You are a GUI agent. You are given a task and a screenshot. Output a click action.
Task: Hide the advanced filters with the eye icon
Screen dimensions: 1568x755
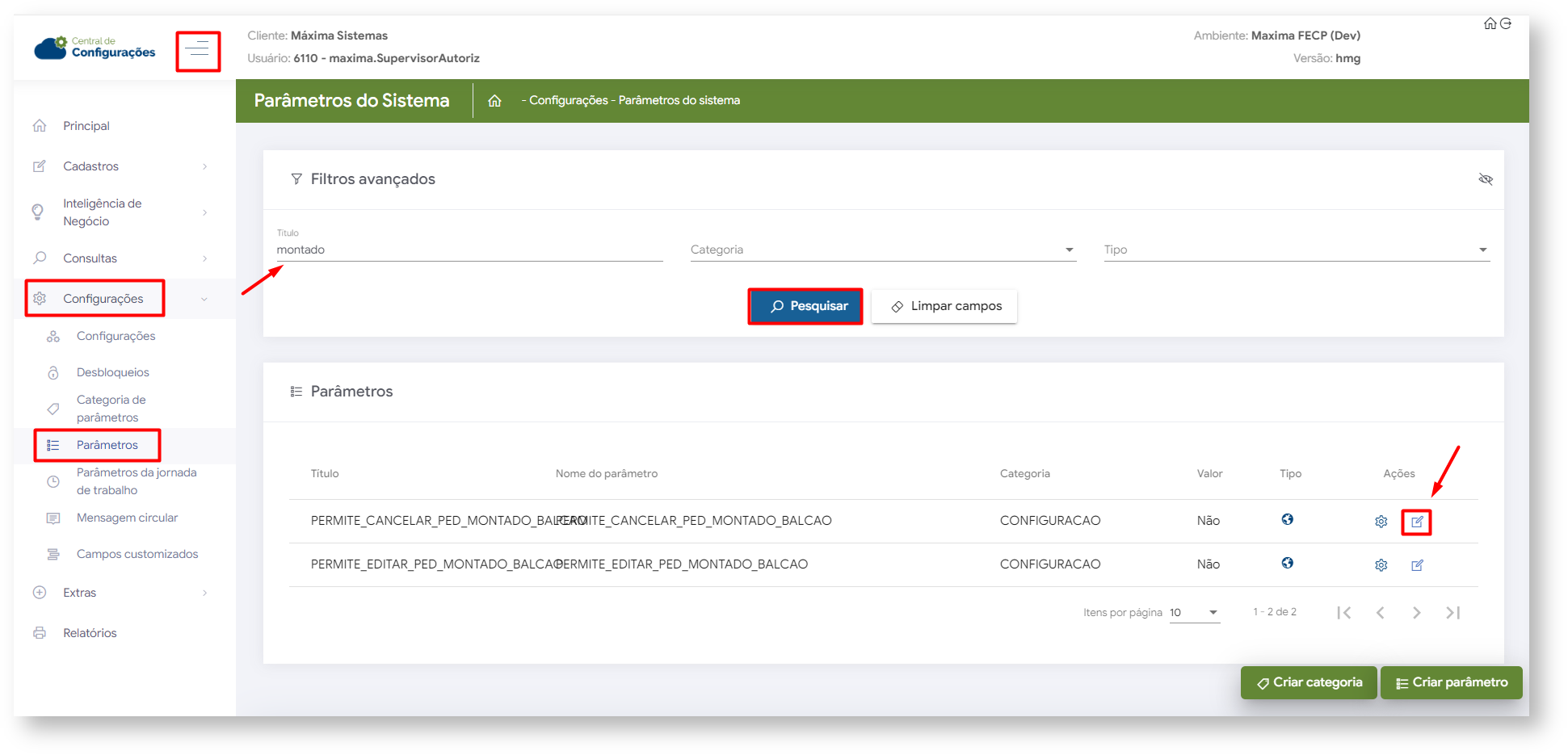[1485, 179]
